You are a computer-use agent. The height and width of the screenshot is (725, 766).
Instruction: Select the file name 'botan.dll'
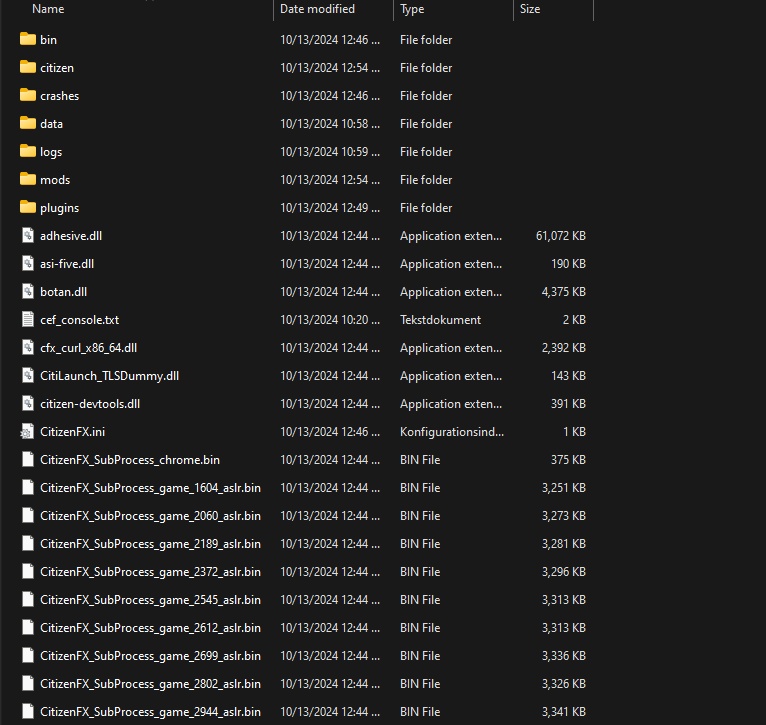coord(64,292)
